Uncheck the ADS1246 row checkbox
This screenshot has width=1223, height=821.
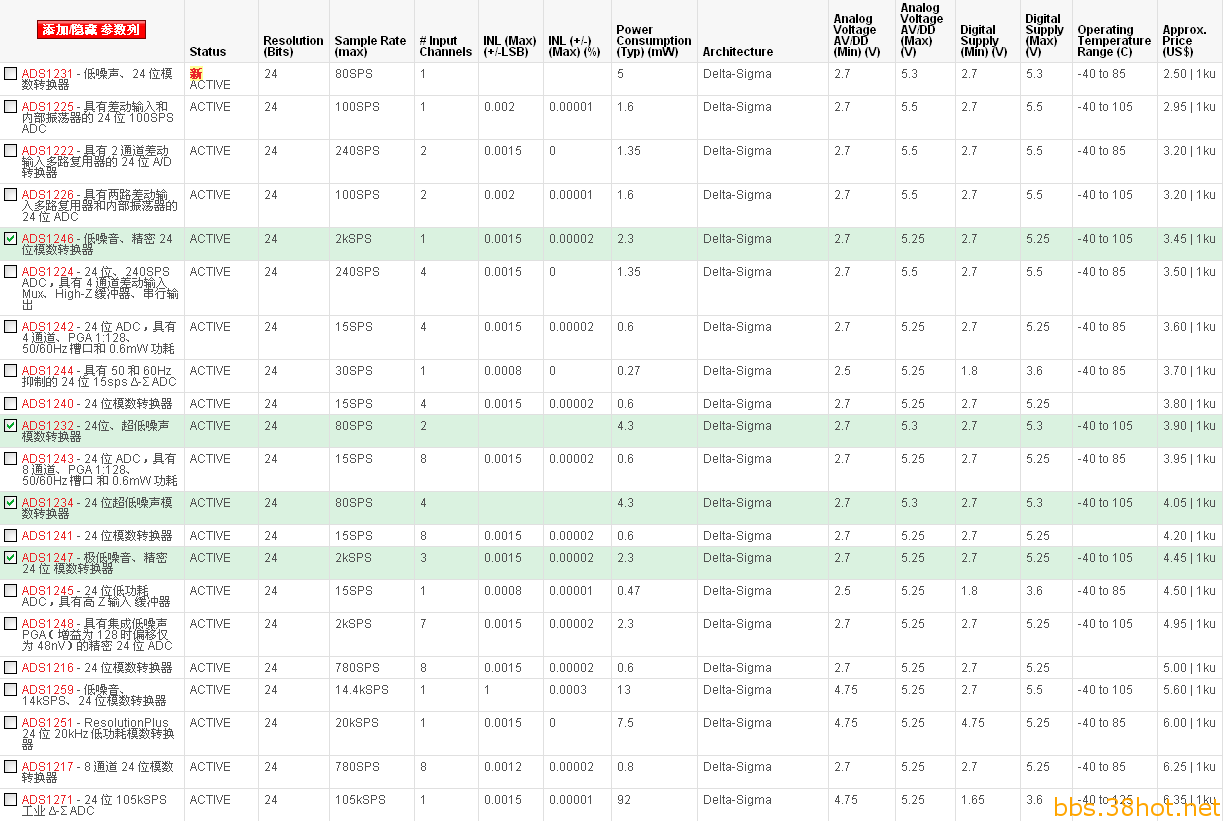pos(10,239)
